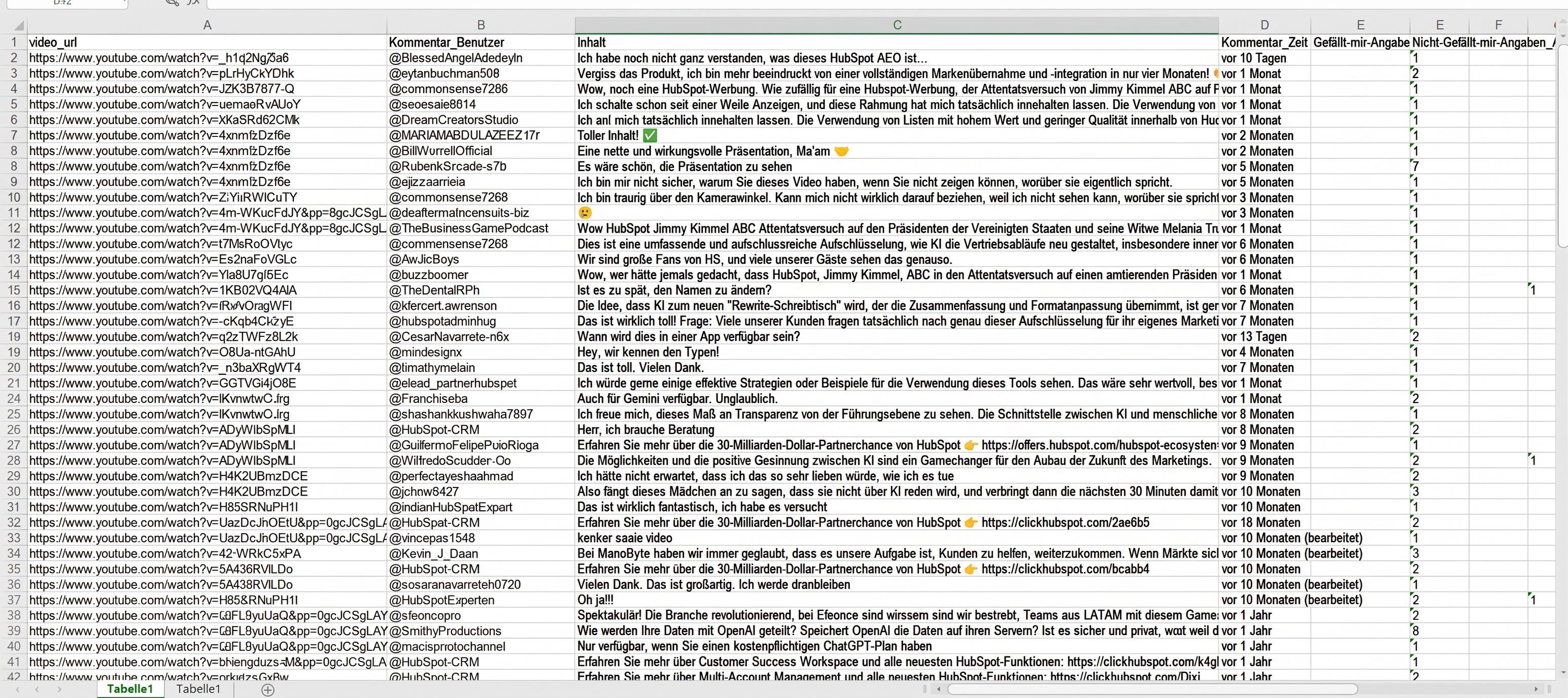1568x698 pixels.
Task: Select cell @BillWurrellOfficial
Action: [481, 151]
